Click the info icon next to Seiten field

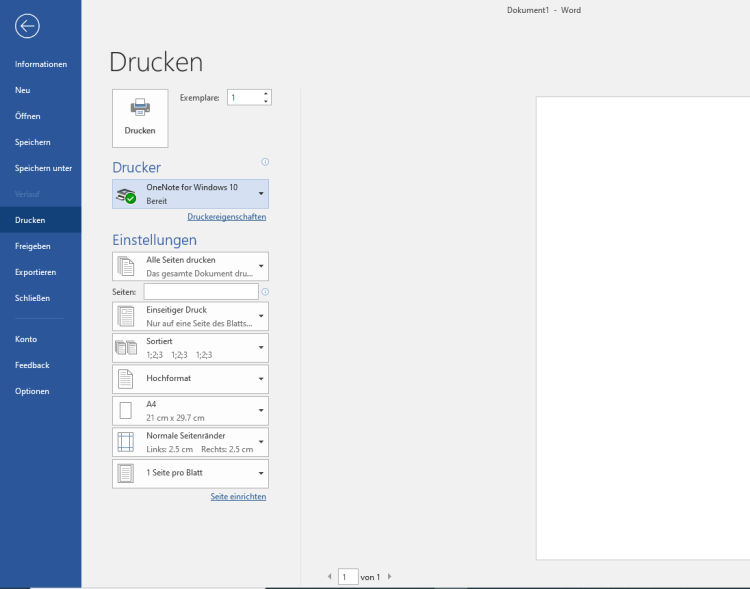click(265, 292)
